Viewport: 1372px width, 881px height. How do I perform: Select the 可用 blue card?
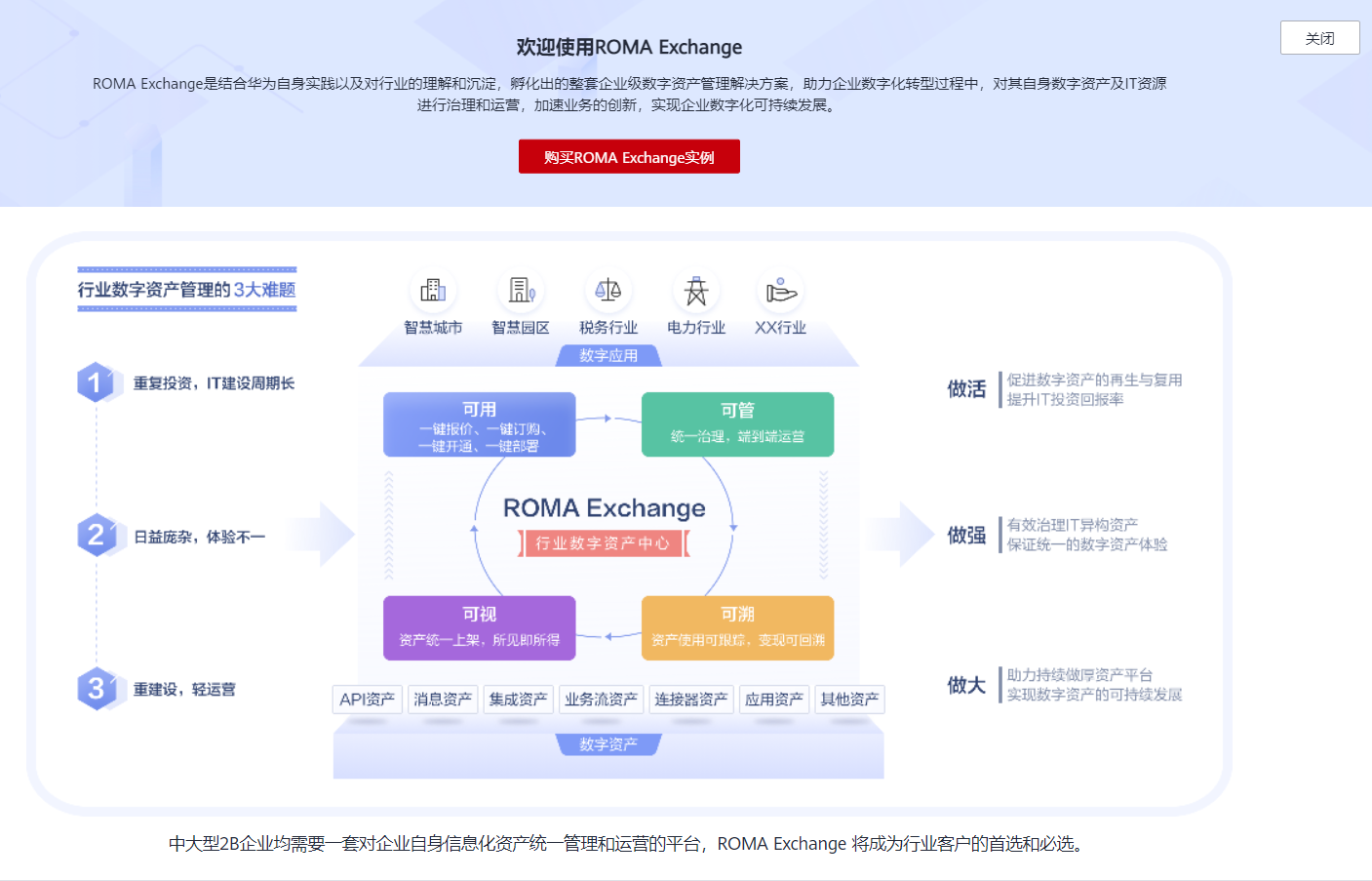click(480, 424)
